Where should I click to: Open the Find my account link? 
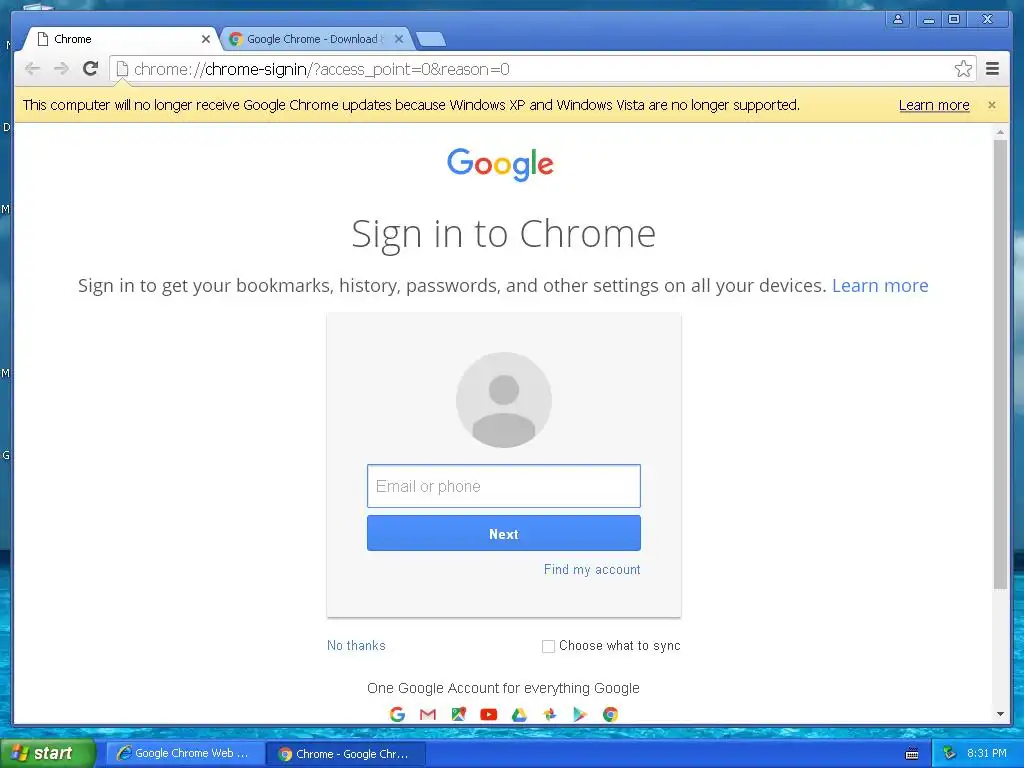click(592, 569)
